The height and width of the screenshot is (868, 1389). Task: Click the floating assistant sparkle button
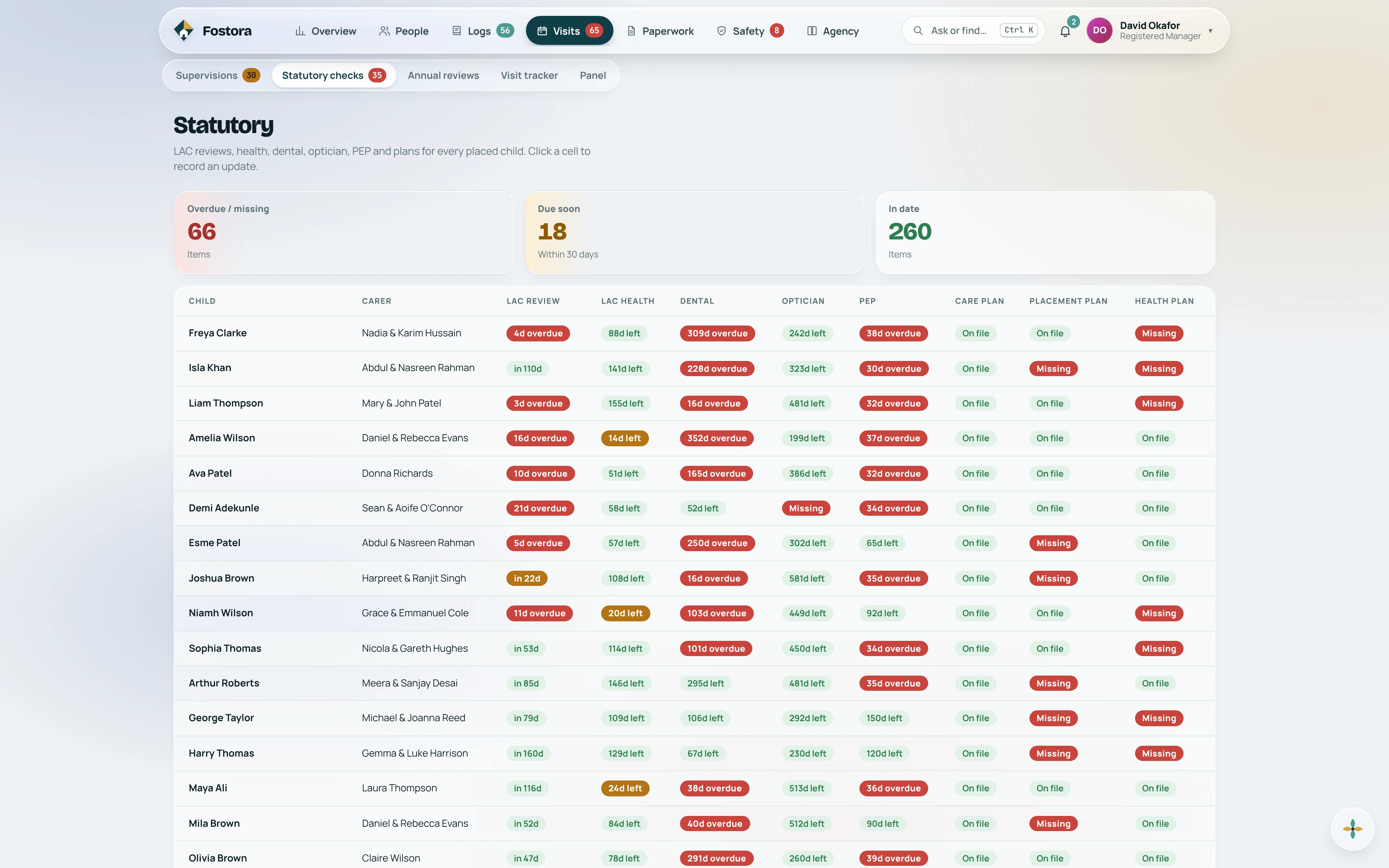click(x=1353, y=828)
